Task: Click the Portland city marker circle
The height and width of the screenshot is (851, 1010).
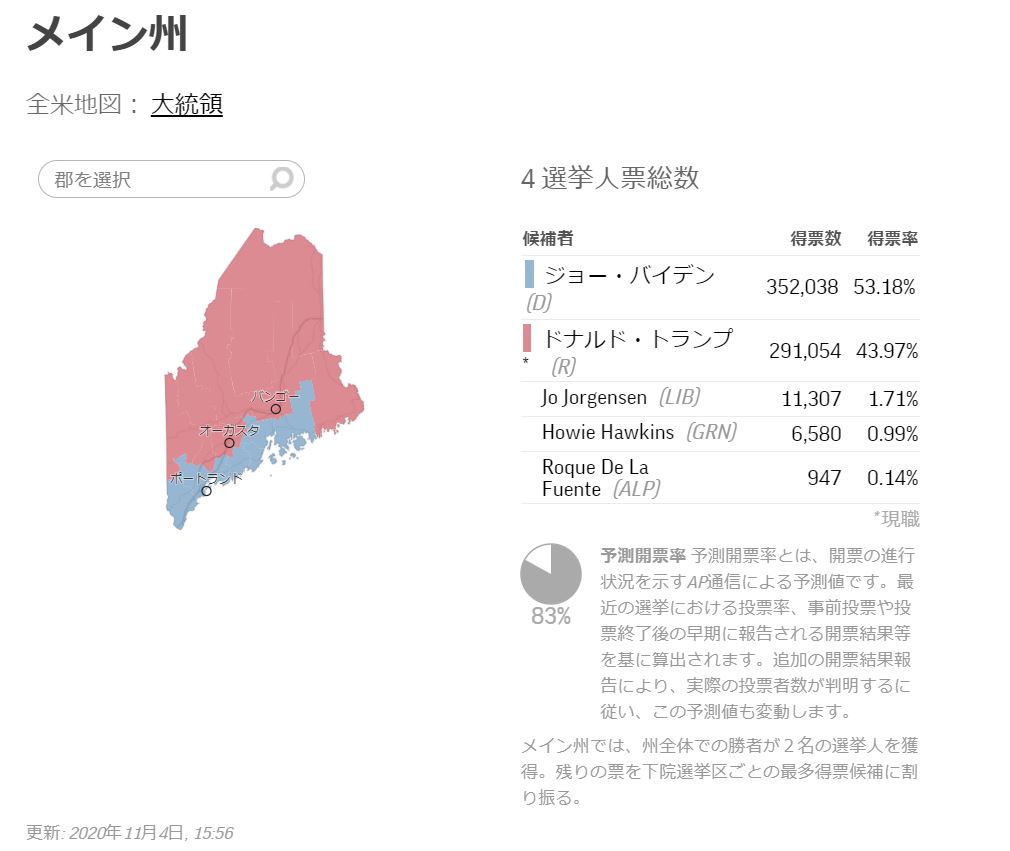Action: coord(207,491)
